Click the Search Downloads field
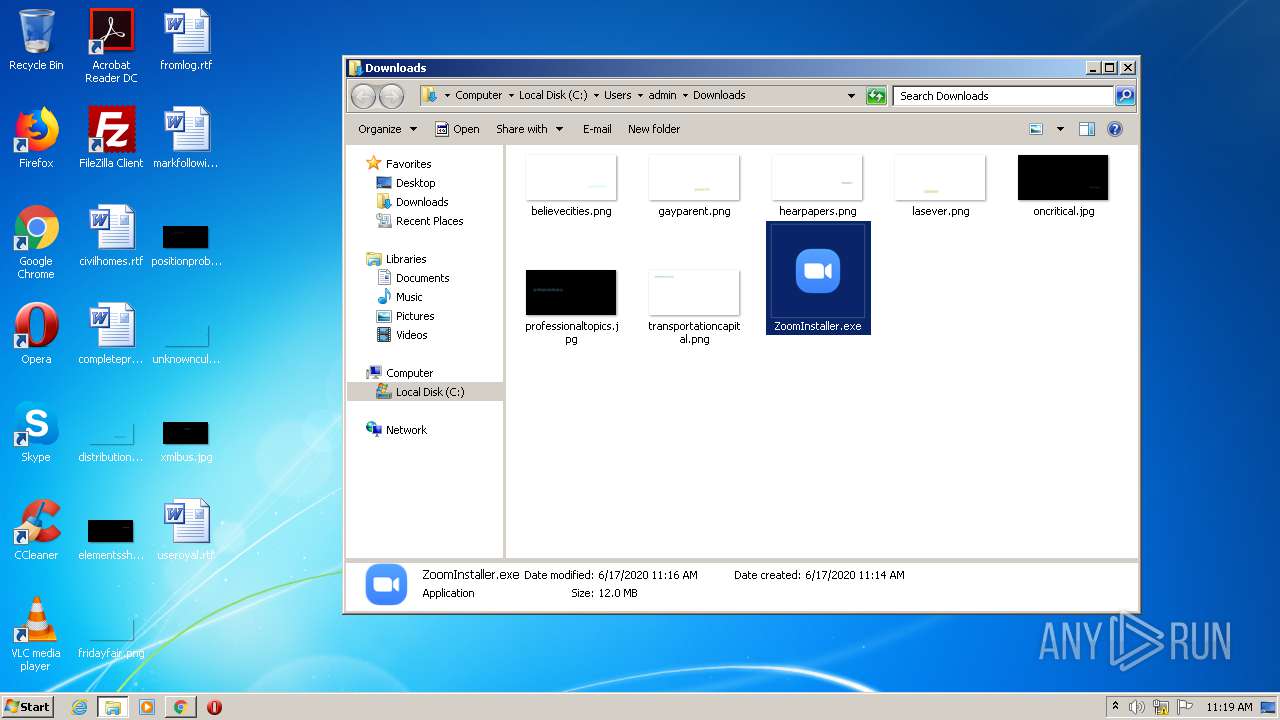This screenshot has height=720, width=1280. pos(1003,96)
